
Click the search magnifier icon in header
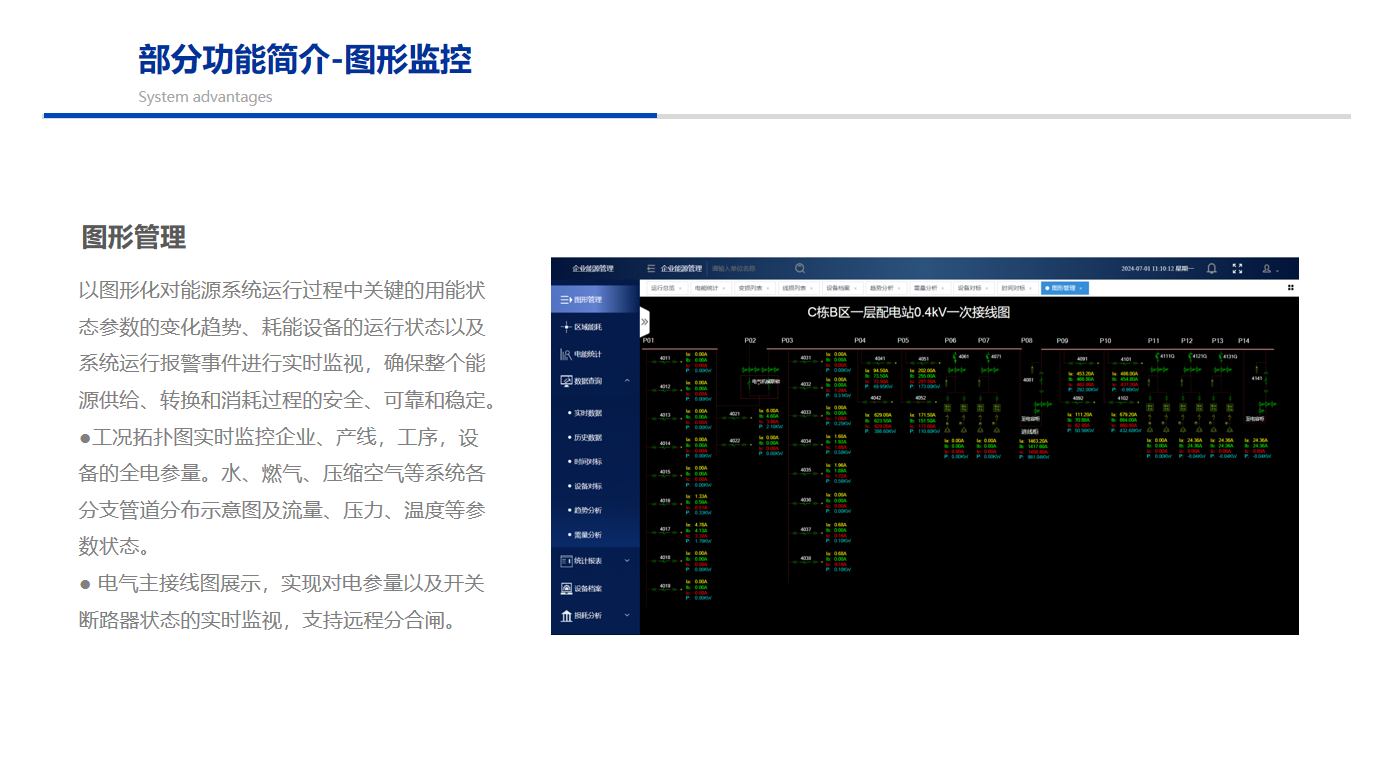800,268
